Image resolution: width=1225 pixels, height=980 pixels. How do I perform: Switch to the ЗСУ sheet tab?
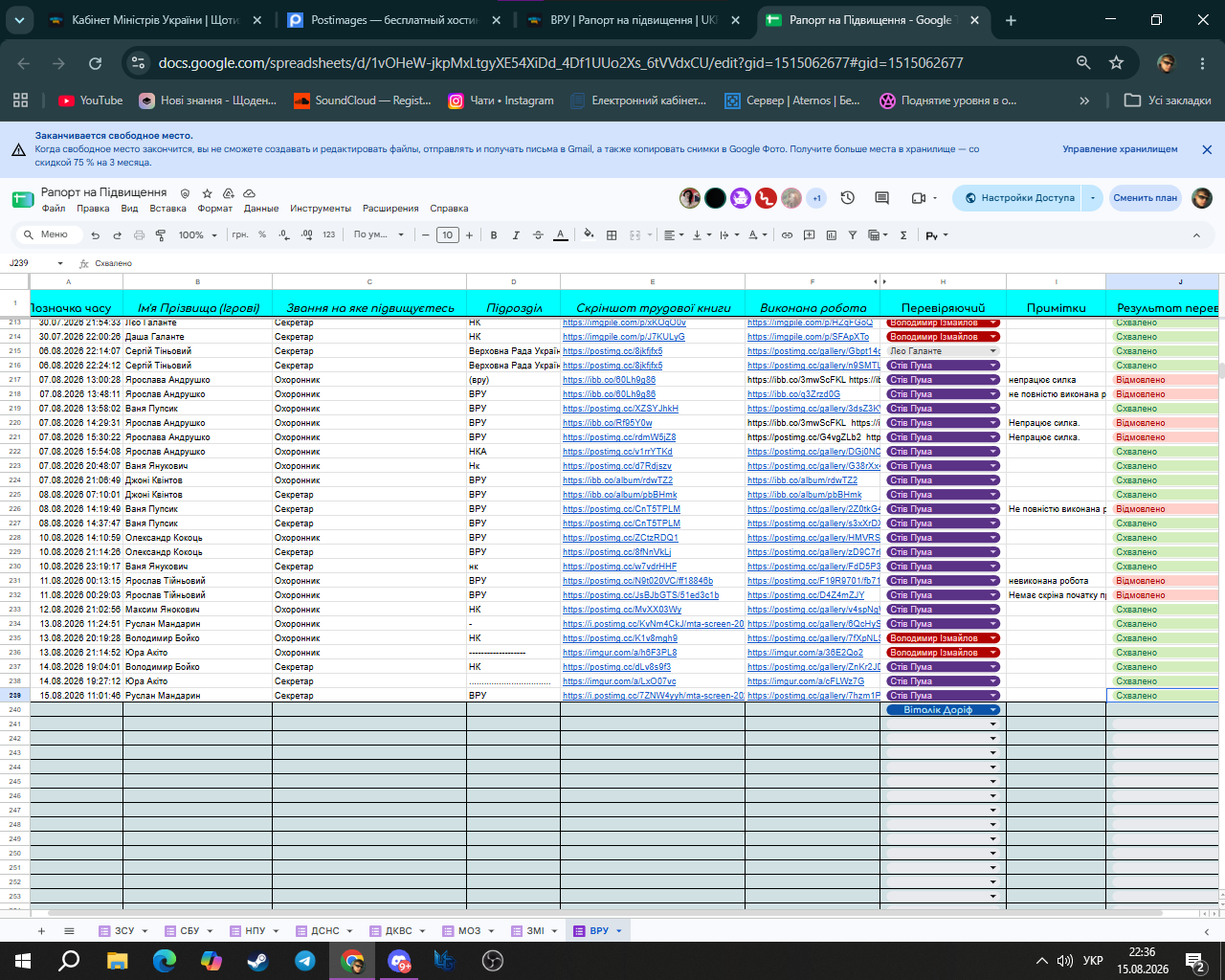pos(124,930)
